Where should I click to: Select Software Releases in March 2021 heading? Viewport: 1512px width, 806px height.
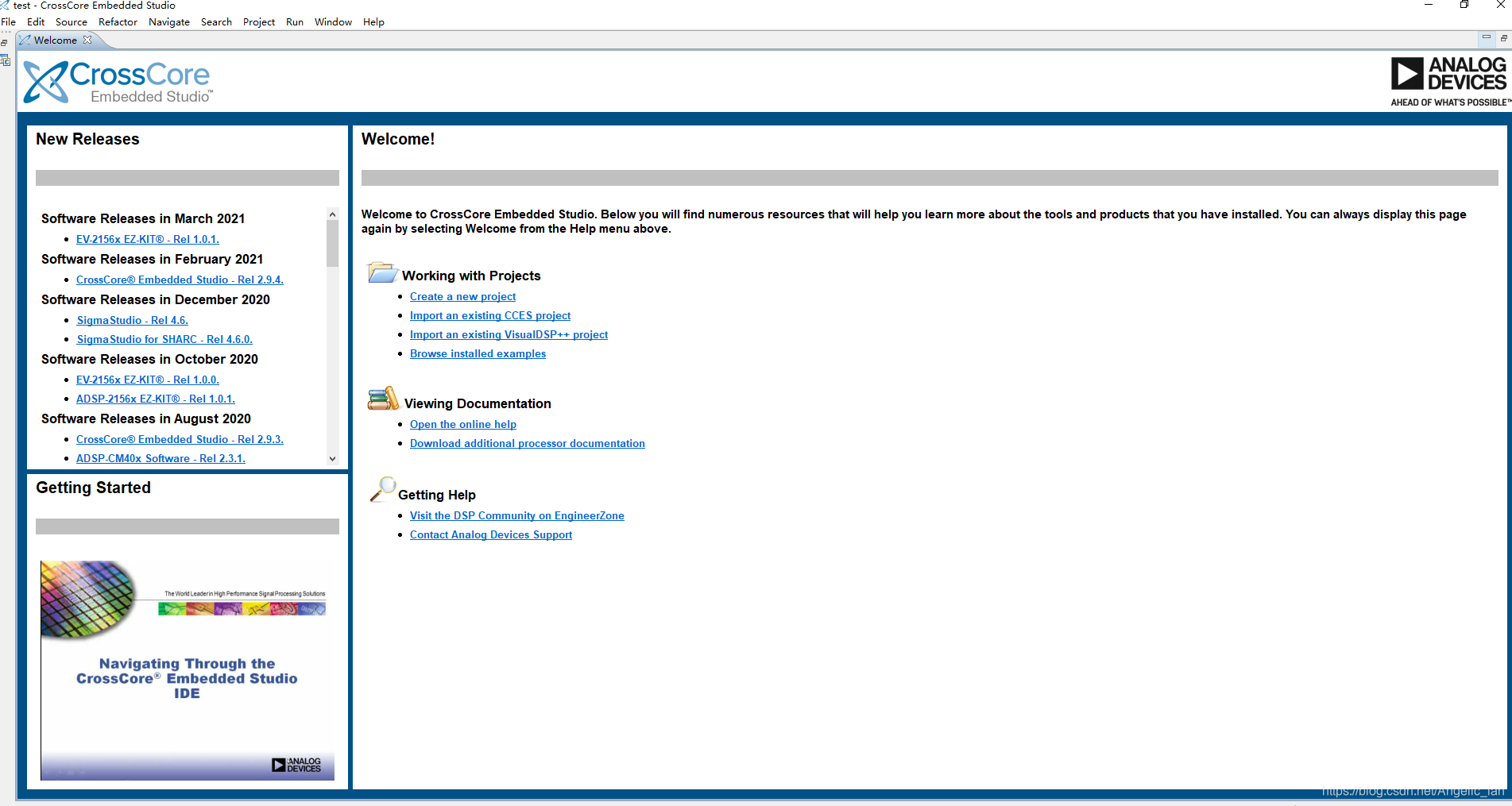[143, 218]
